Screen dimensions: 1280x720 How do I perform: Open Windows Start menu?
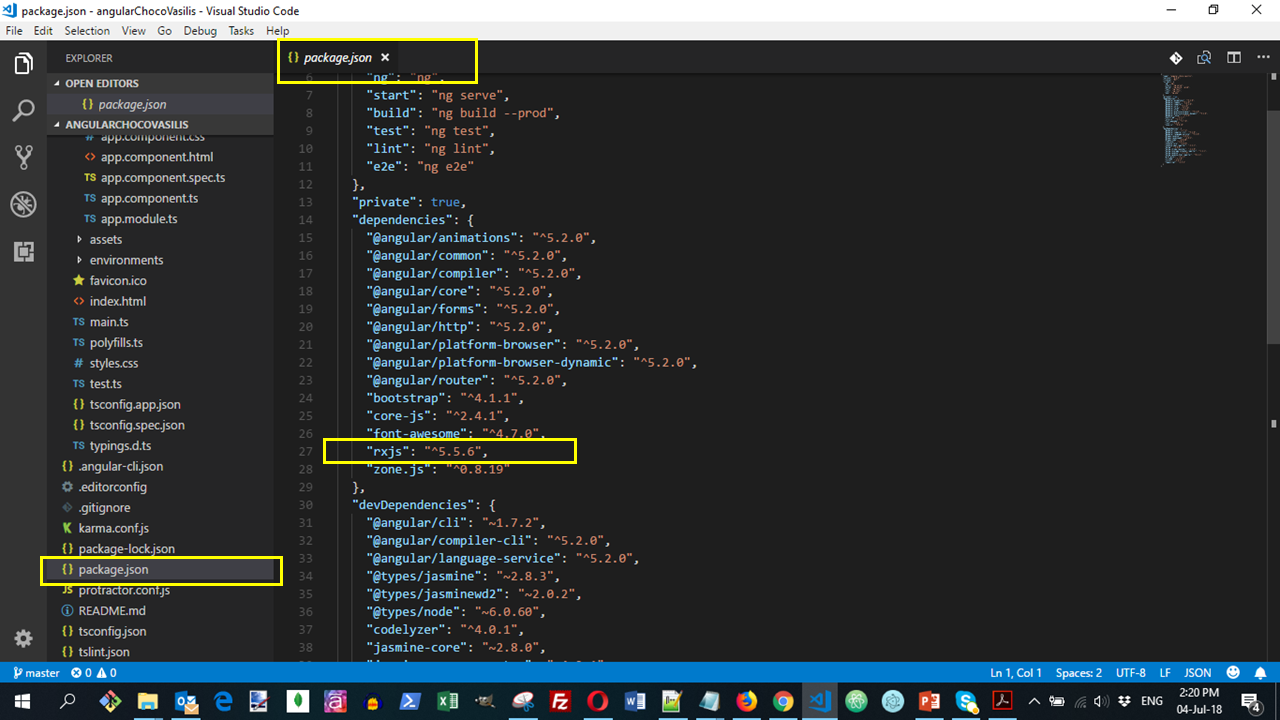click(x=23, y=701)
